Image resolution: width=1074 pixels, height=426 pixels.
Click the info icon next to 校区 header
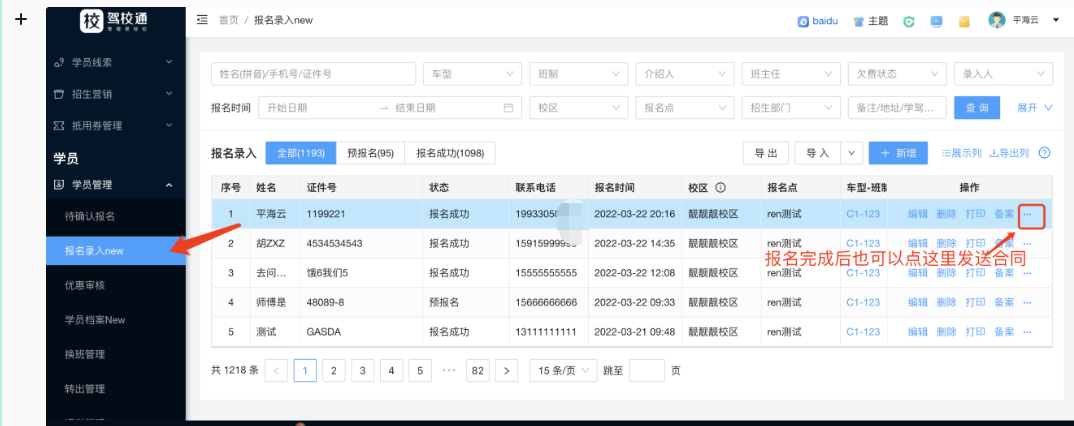click(x=721, y=188)
